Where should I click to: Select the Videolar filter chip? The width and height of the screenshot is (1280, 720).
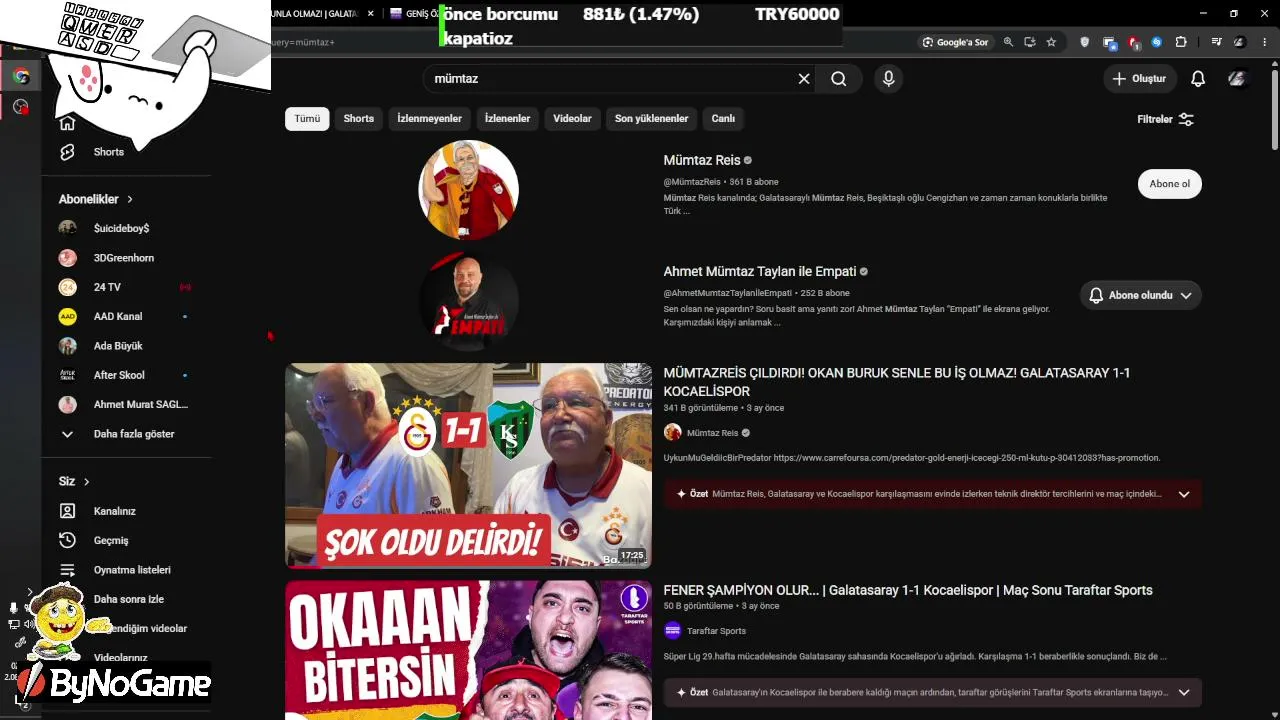coord(573,118)
